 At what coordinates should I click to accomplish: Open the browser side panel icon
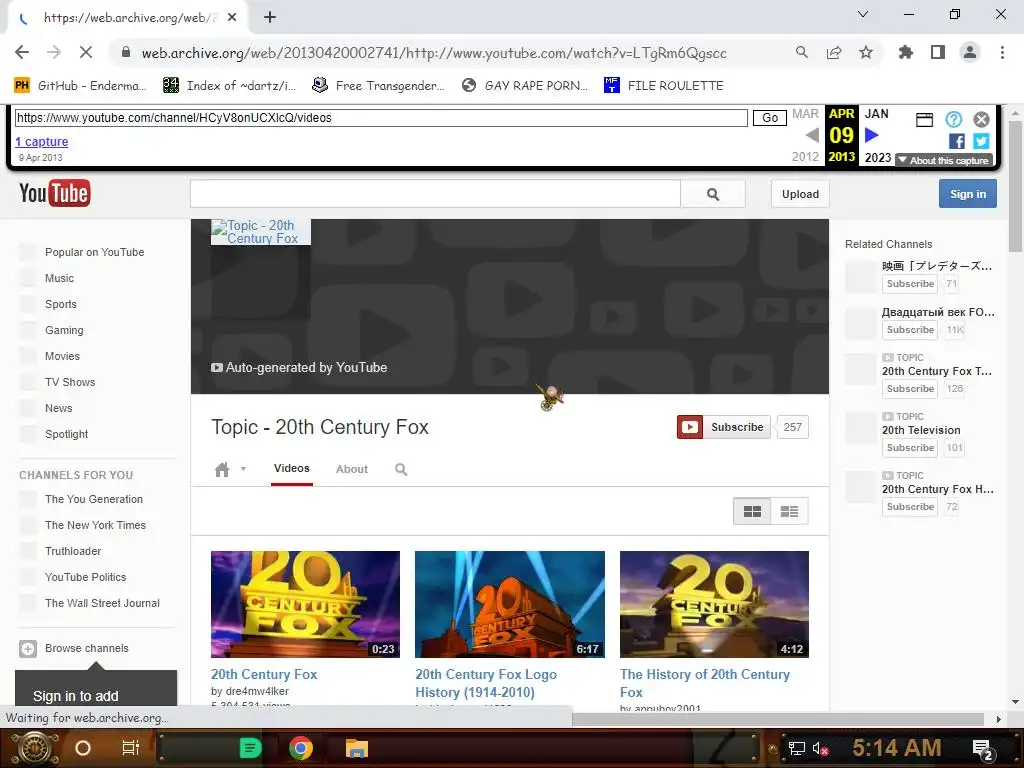pyautogui.click(x=938, y=53)
